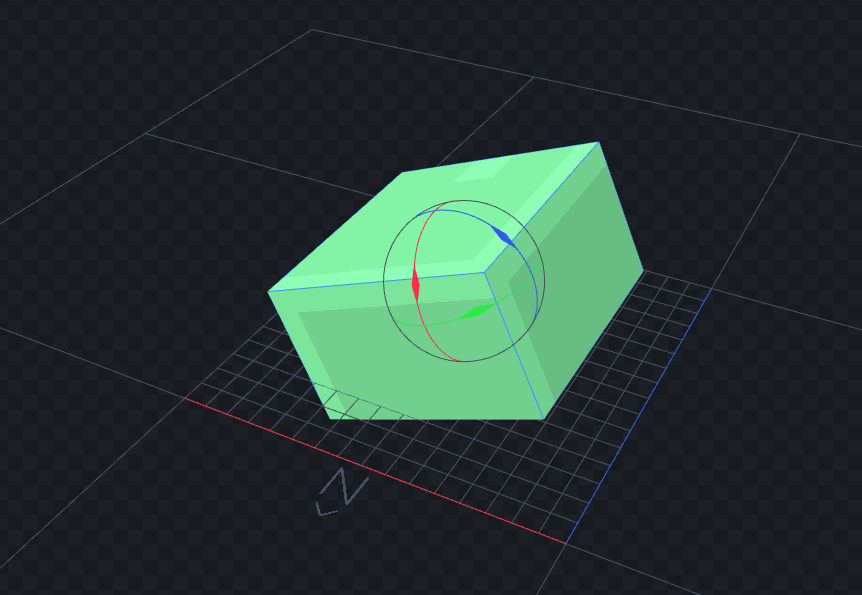Grab the red rotation handle on the gizmo
862x595 pixels.
pyautogui.click(x=416, y=284)
